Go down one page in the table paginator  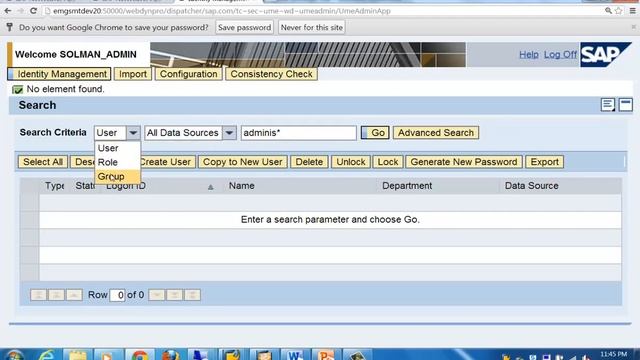click(175, 295)
